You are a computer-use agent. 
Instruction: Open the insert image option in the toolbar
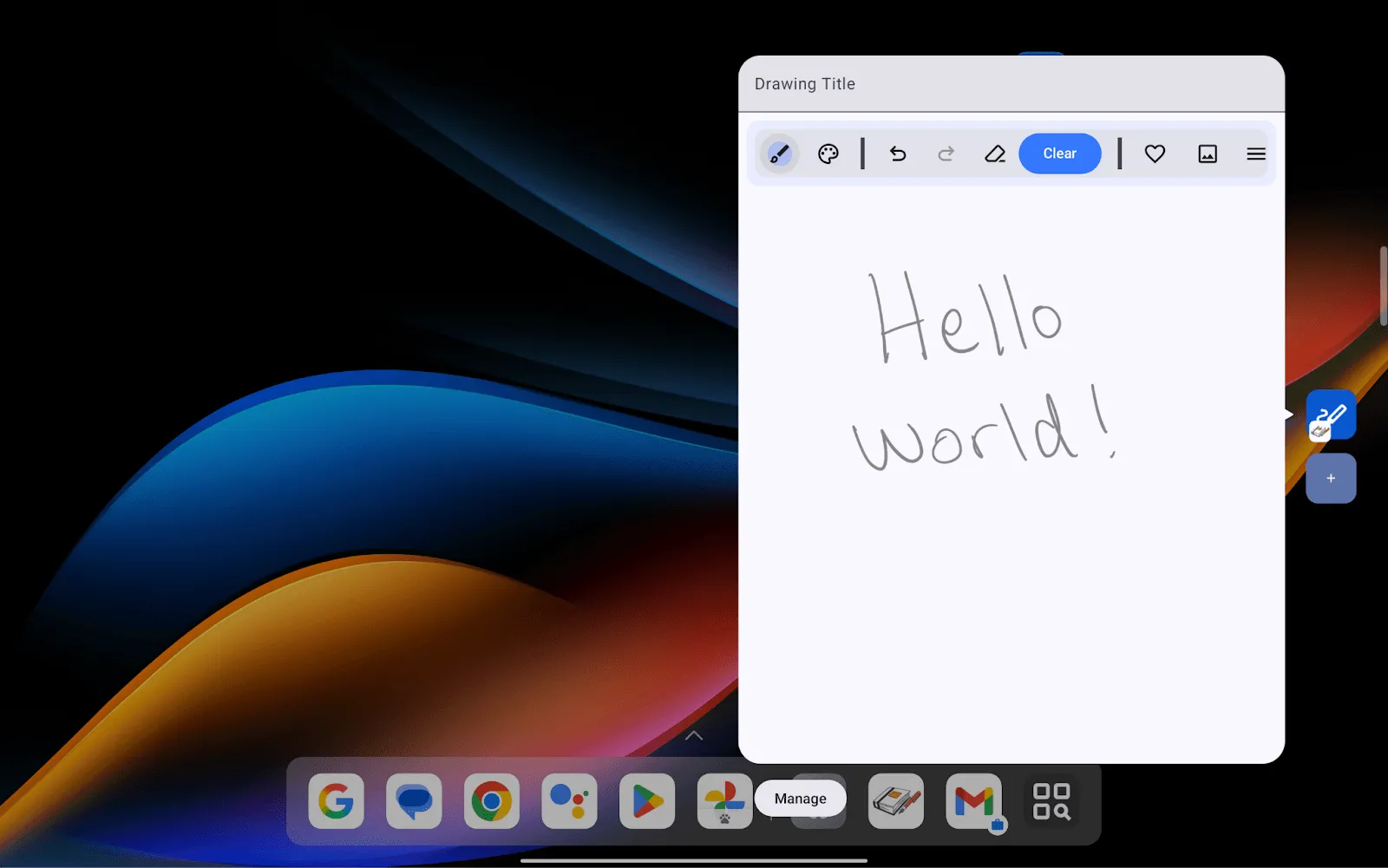point(1207,153)
